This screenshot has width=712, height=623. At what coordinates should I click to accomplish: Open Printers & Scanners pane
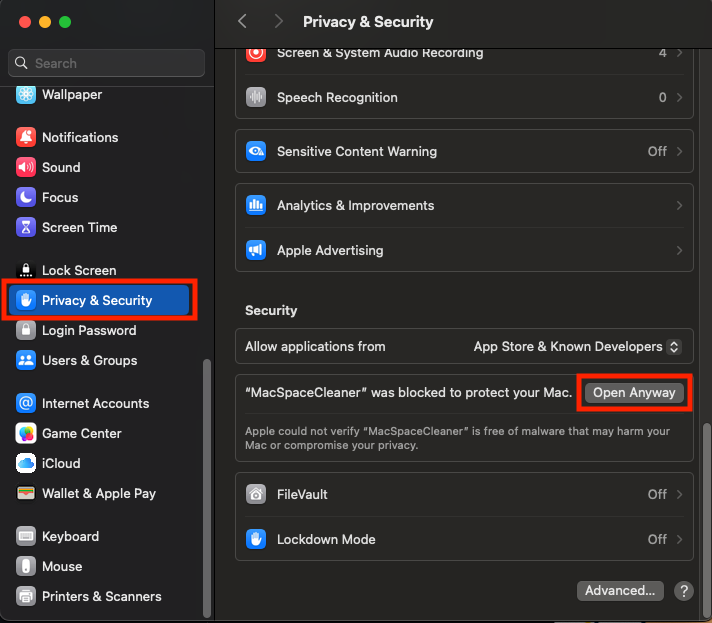point(99,596)
